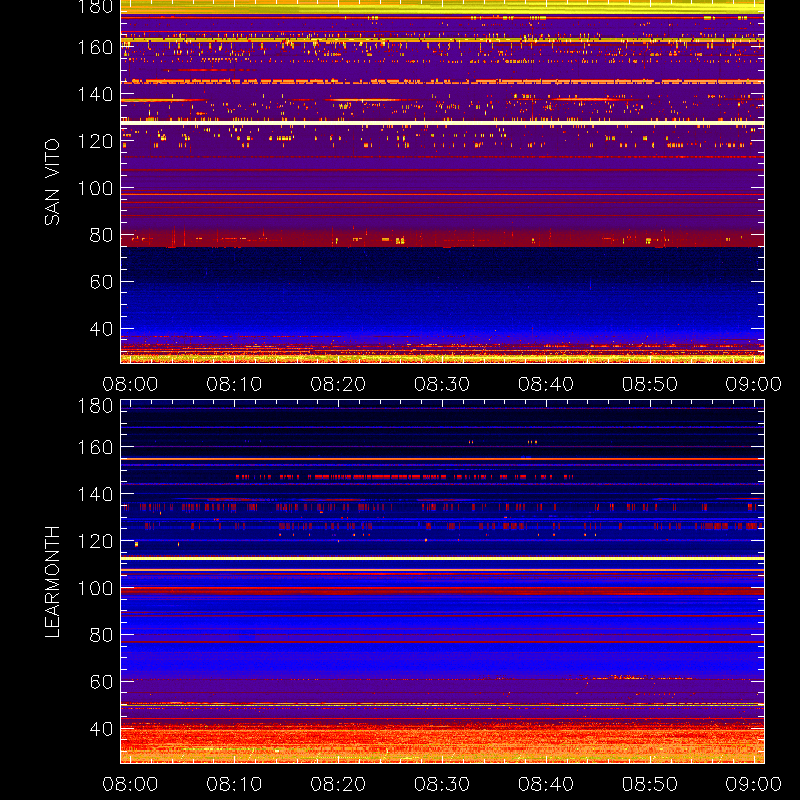Click San Vito frequency tick label 80
800x800 pixels.
tap(101, 235)
